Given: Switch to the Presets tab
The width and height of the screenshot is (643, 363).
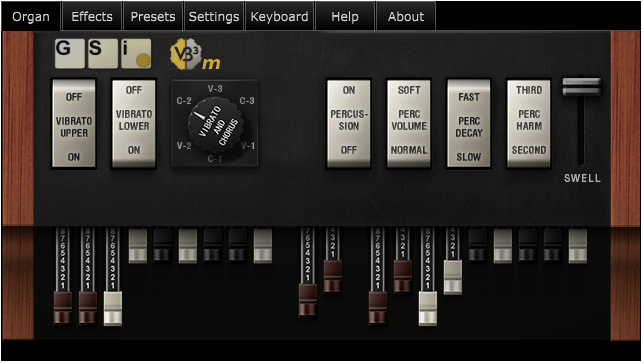Looking at the screenshot, I should (x=153, y=16).
